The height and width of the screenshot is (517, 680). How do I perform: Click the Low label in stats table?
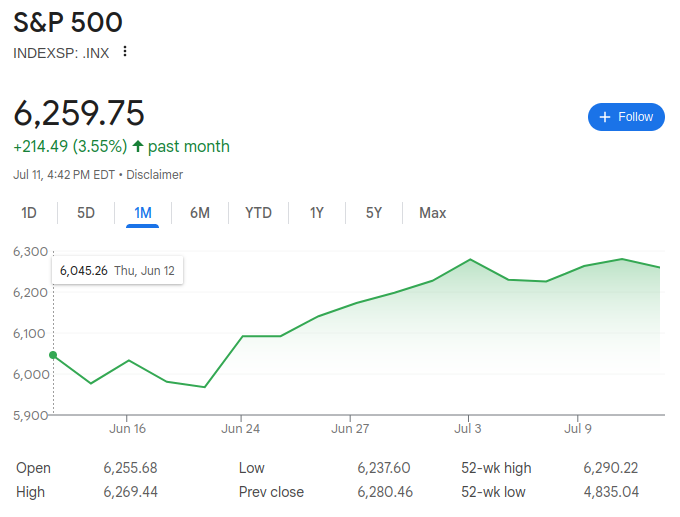252,468
